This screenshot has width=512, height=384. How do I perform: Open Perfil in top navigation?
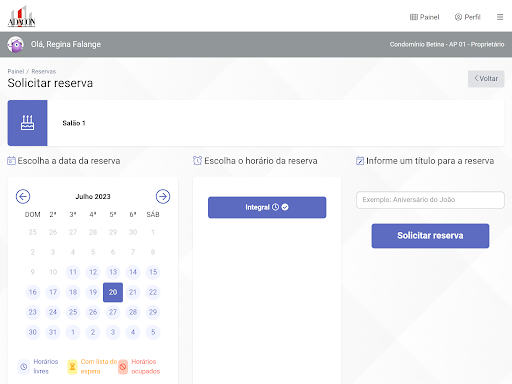tap(468, 17)
